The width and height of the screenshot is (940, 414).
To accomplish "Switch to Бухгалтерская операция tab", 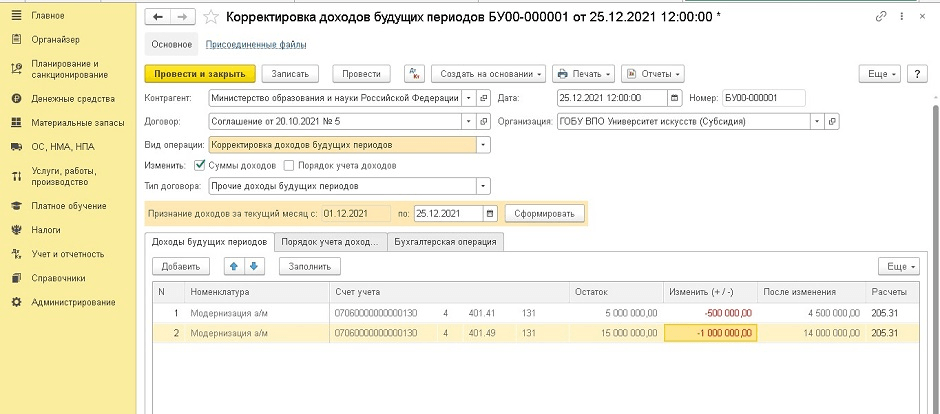I will pyautogui.click(x=445, y=242).
